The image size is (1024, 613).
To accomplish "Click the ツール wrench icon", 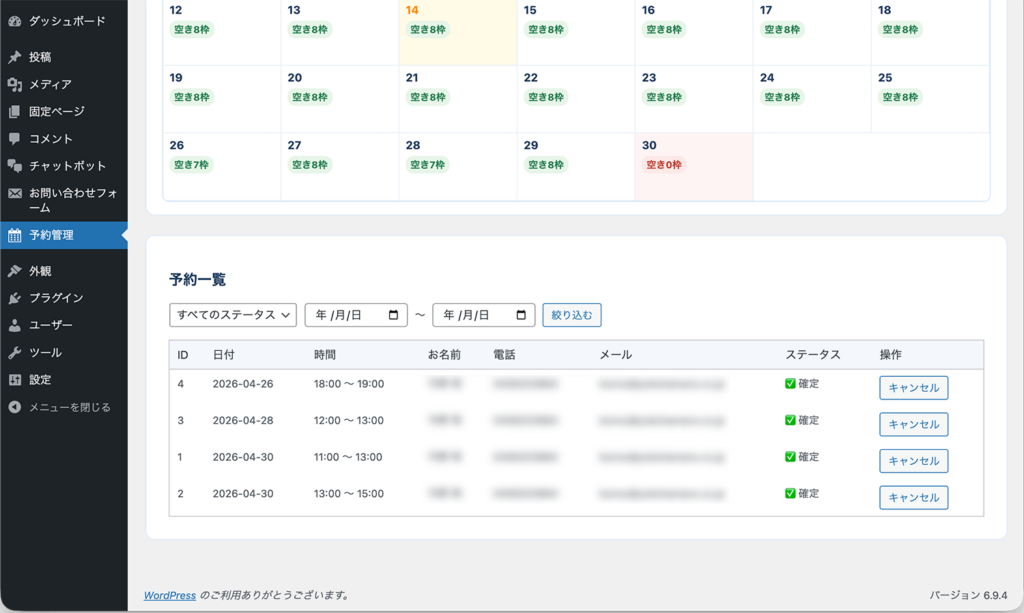I will (x=14, y=353).
